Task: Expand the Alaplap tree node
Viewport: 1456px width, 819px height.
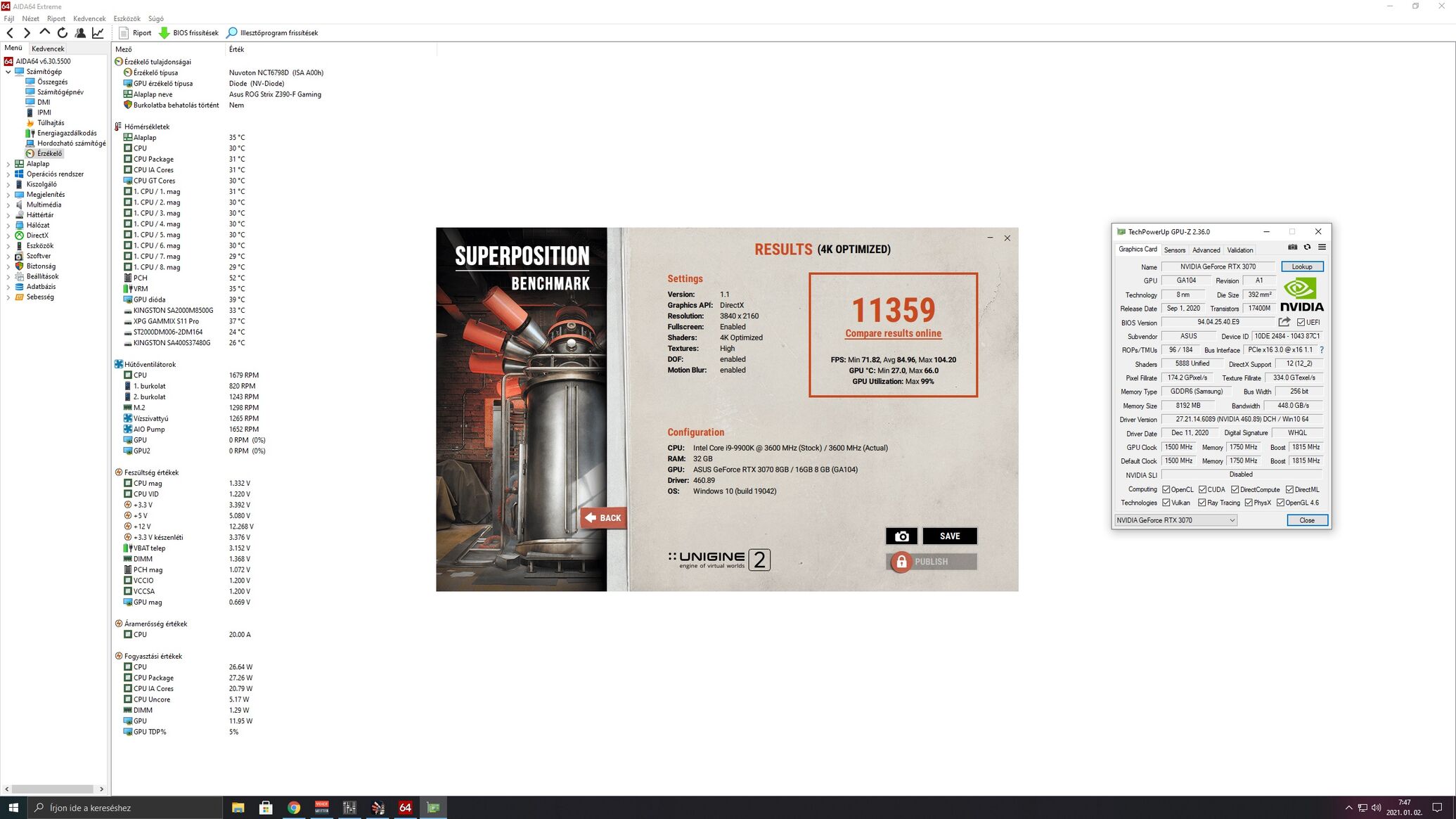Action: click(x=8, y=164)
